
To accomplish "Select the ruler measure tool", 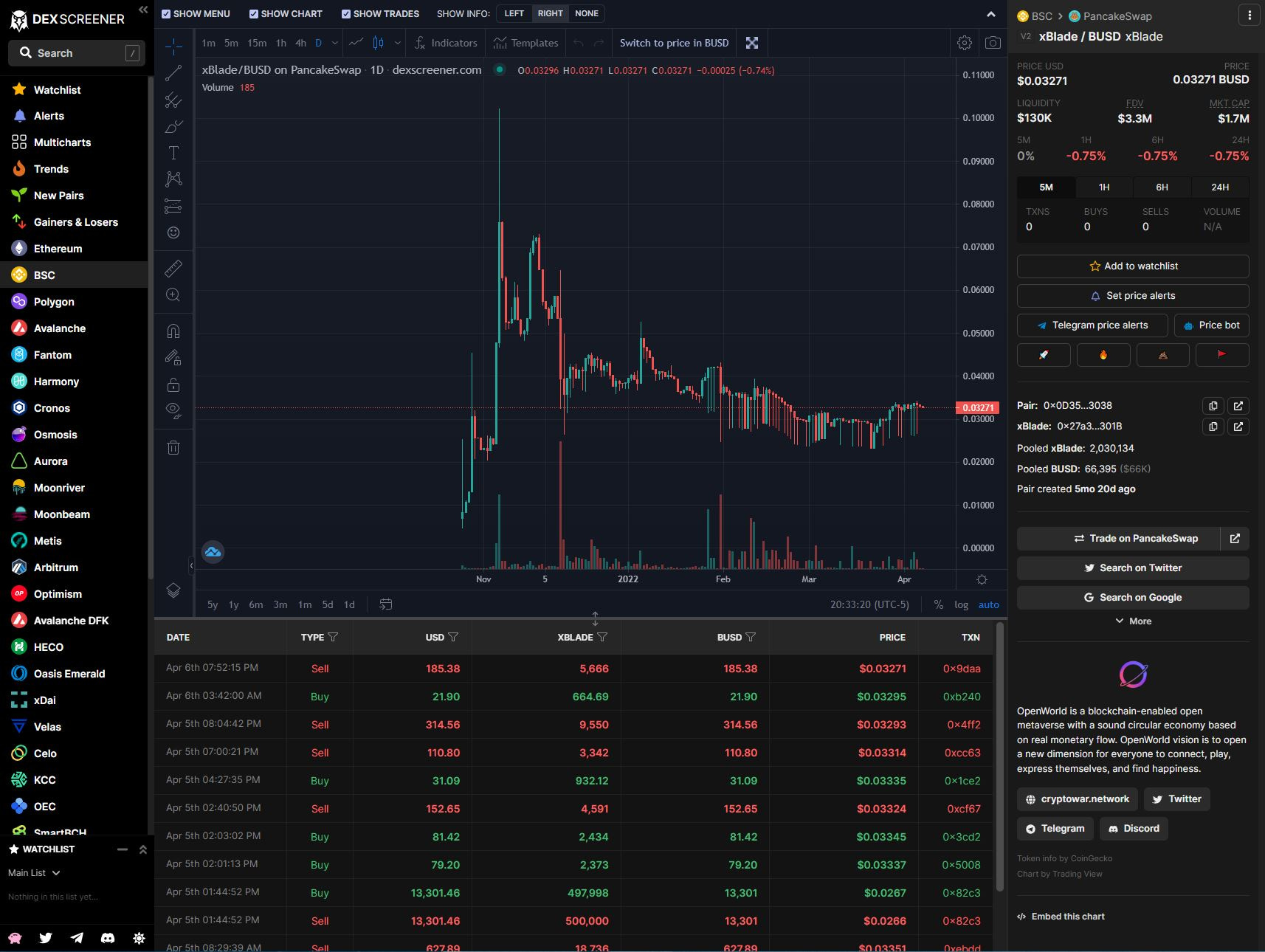I will click(x=173, y=268).
